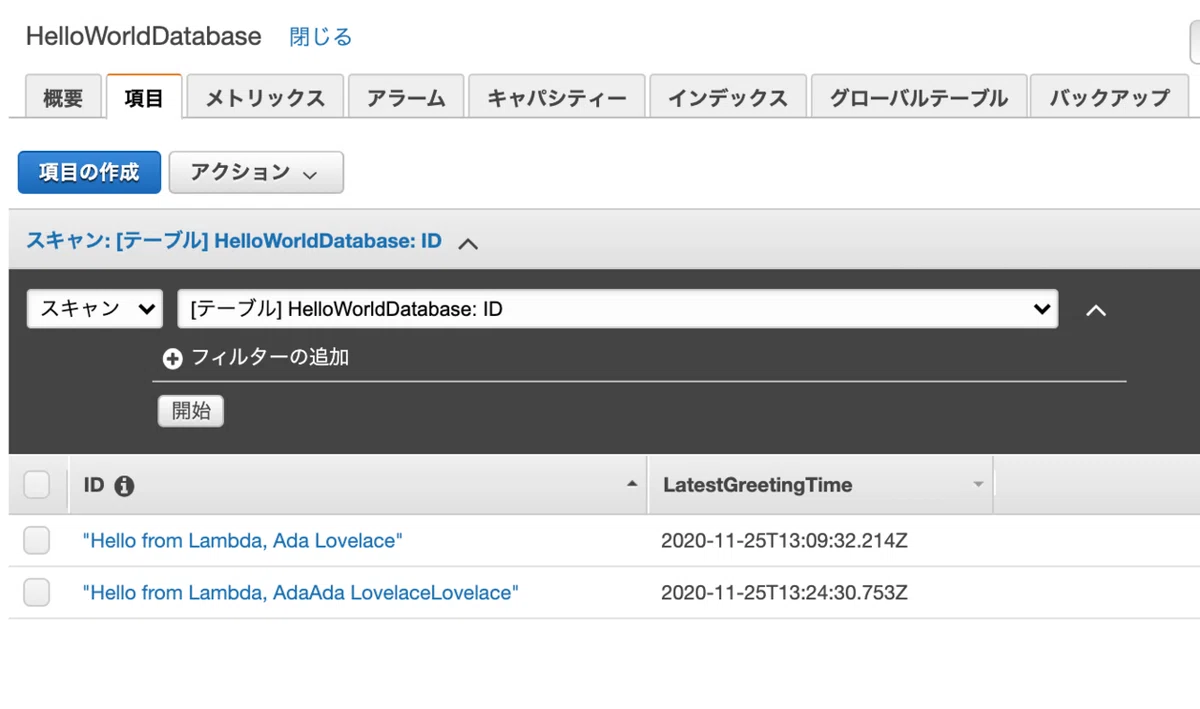Open item "Hello from Lambda, Ada Lovelace"
Screen dimensions: 1200x709
pyautogui.click(x=242, y=541)
